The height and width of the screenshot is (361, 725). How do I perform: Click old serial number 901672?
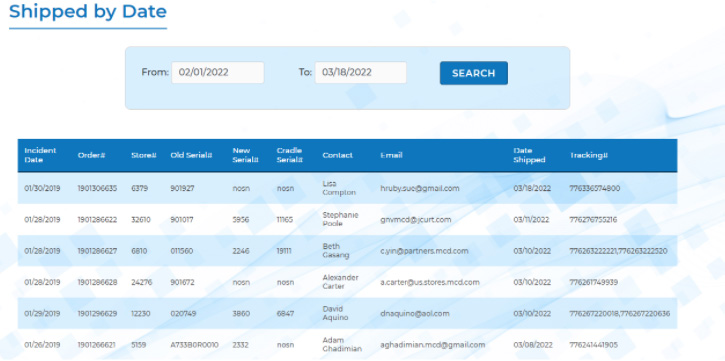[x=182, y=282]
